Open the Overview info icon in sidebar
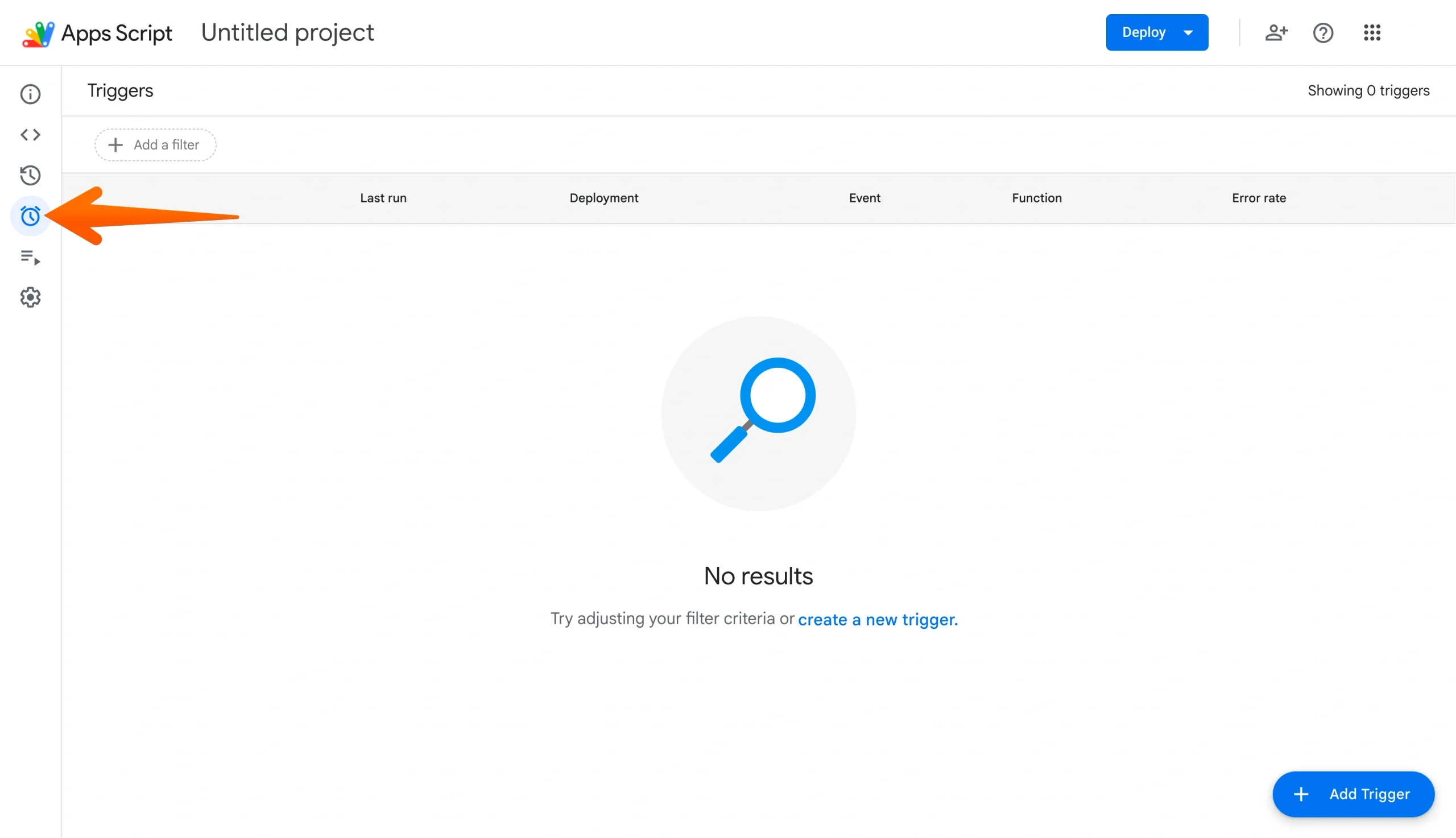 coord(31,94)
